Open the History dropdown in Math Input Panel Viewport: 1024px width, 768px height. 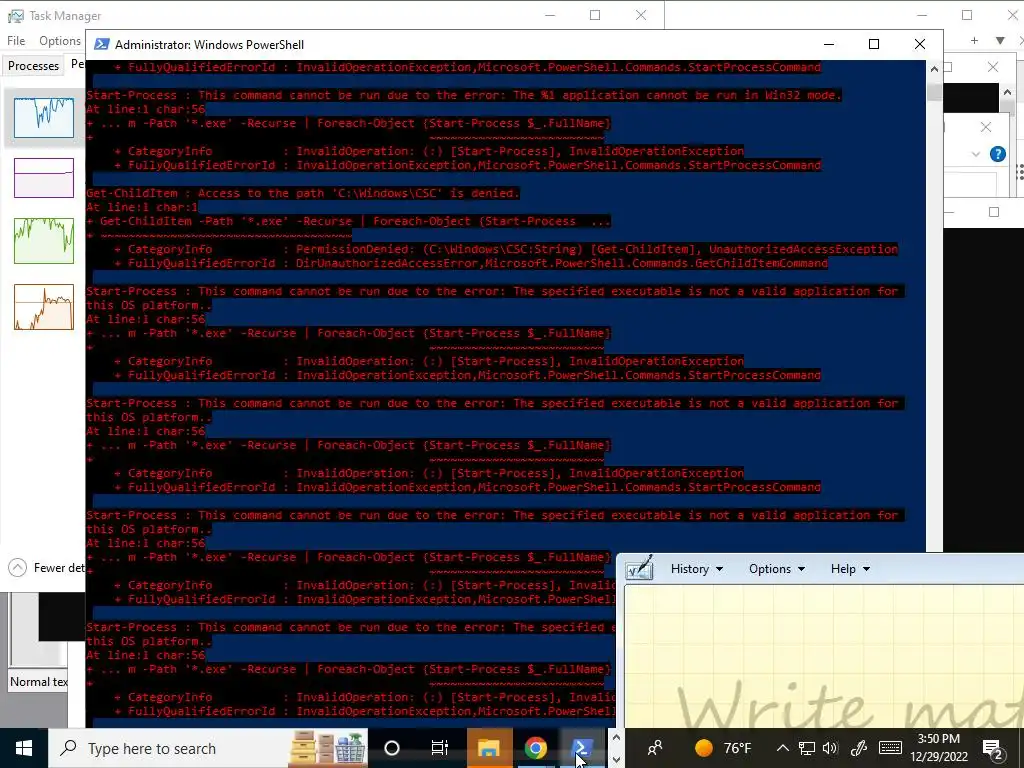[696, 569]
